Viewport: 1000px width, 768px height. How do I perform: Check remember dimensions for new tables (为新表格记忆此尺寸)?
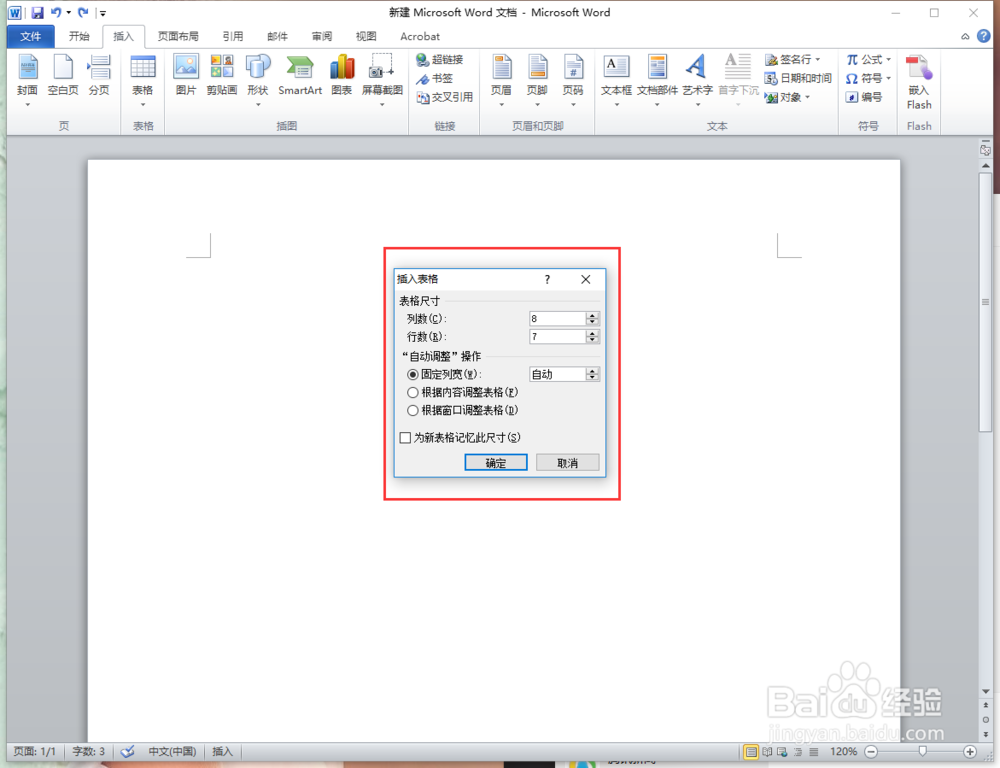[x=460, y=438]
